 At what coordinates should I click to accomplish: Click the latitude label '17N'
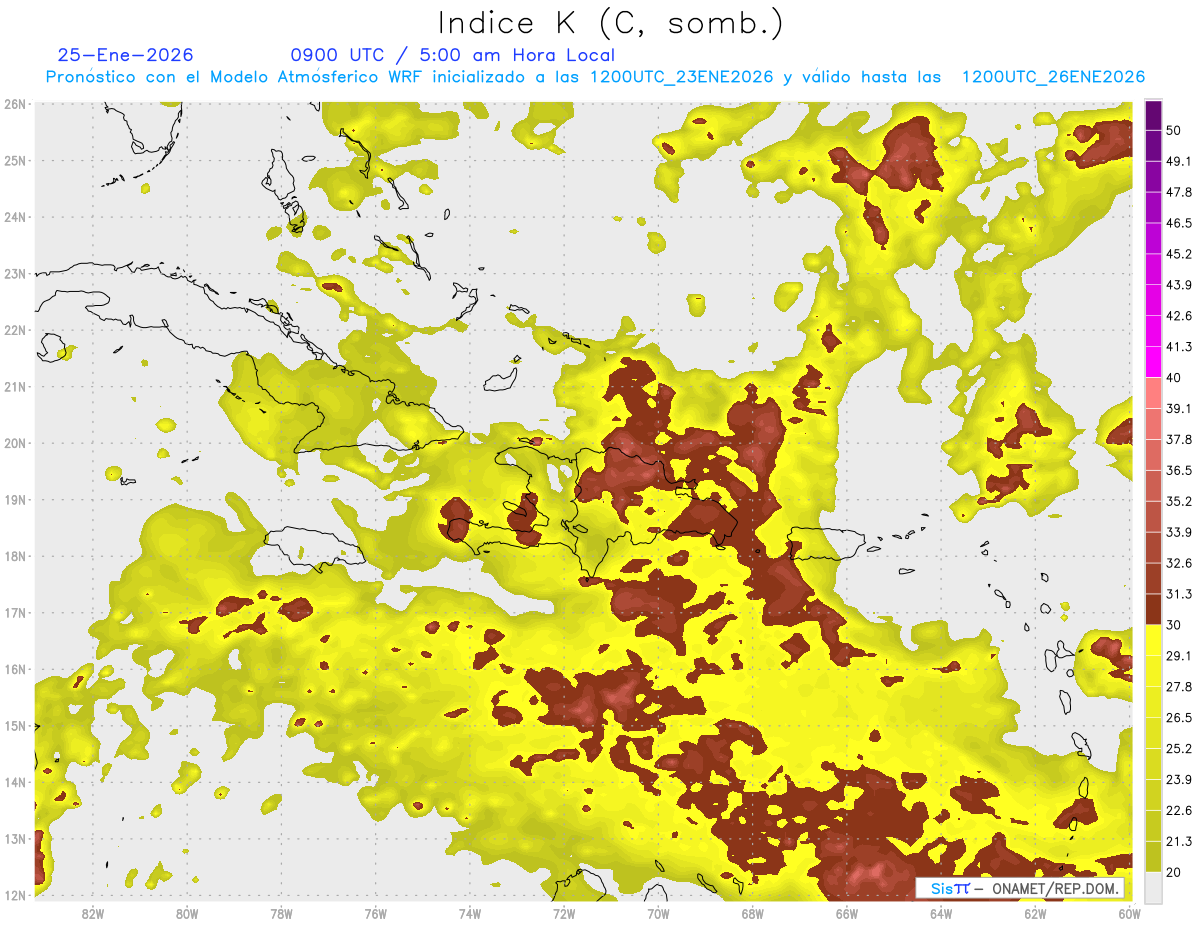[15, 613]
